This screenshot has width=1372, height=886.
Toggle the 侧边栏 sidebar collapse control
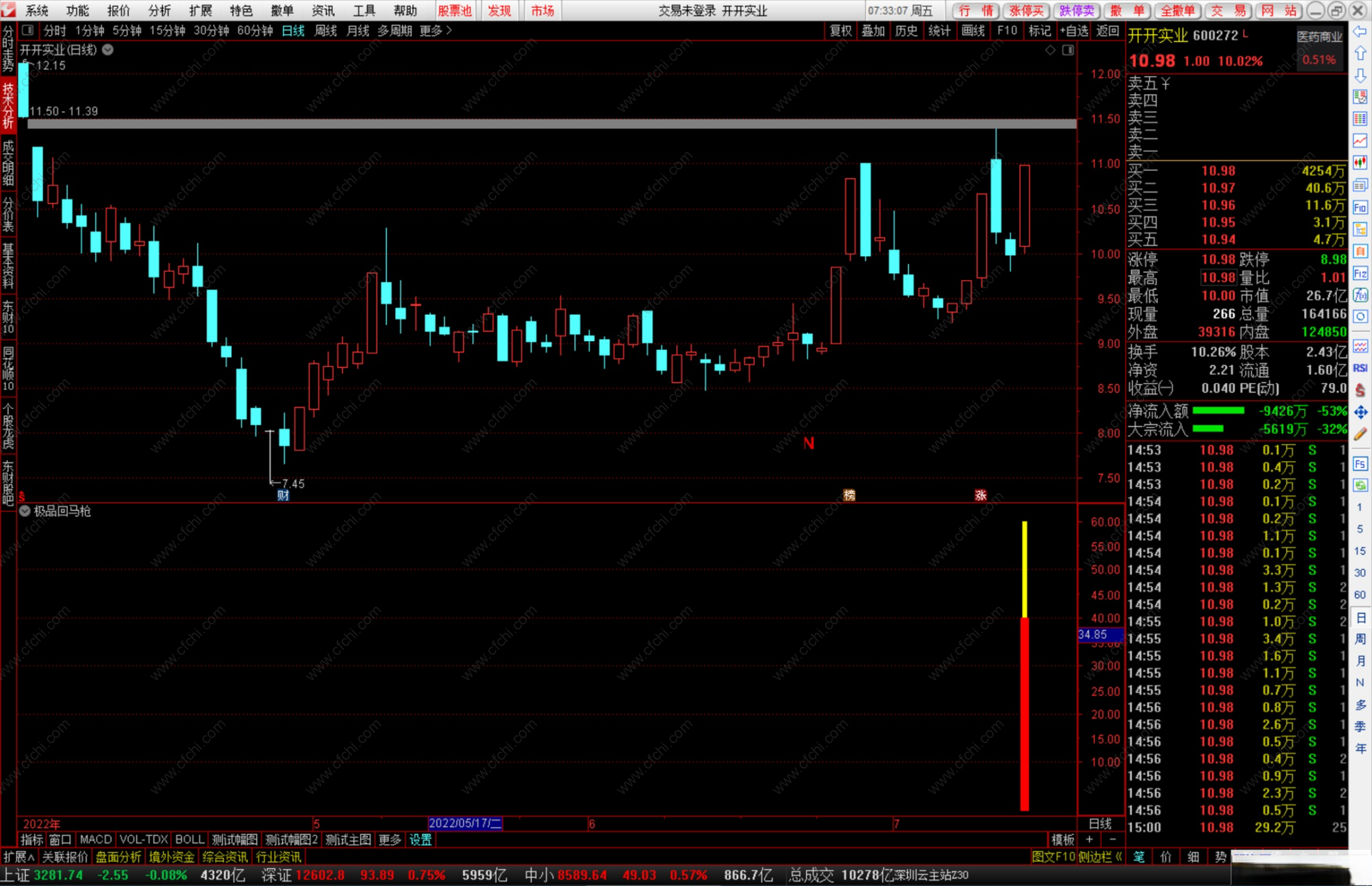tap(1100, 857)
